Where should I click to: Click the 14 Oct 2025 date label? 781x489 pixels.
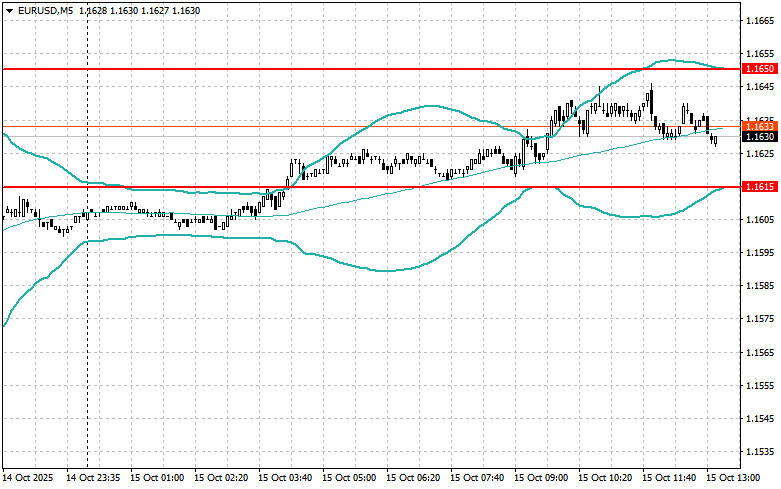click(x=28, y=478)
